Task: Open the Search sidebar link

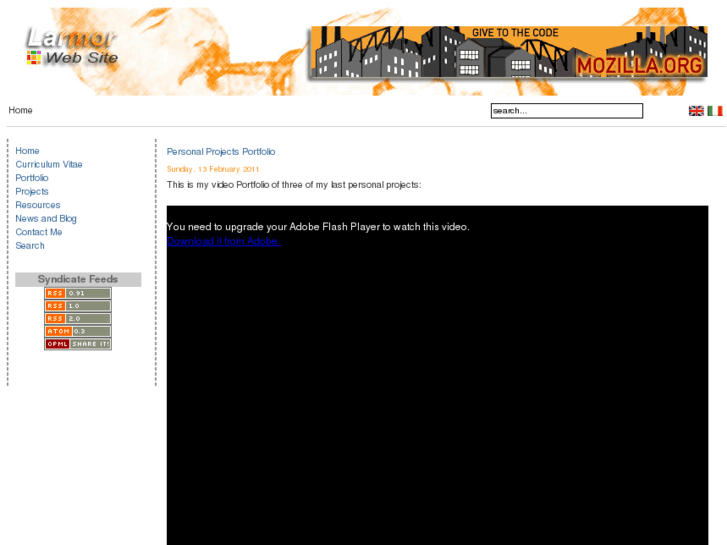Action: point(30,245)
